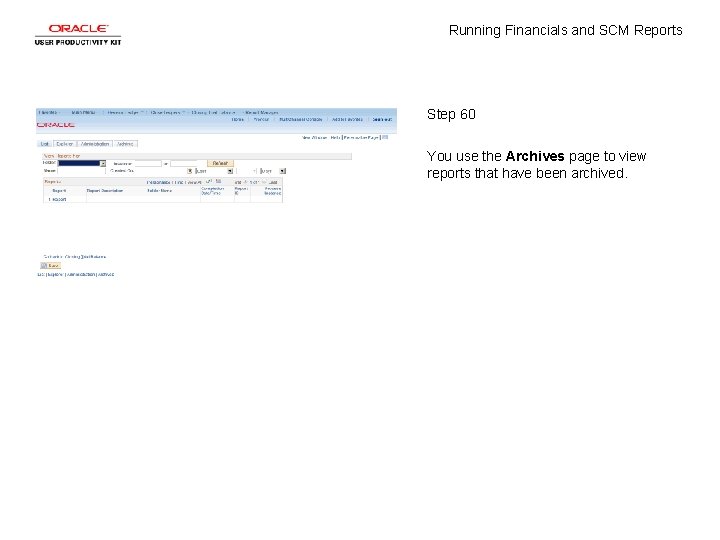Switch to the Administration tab
The image size is (720, 540).
pyautogui.click(x=95, y=144)
